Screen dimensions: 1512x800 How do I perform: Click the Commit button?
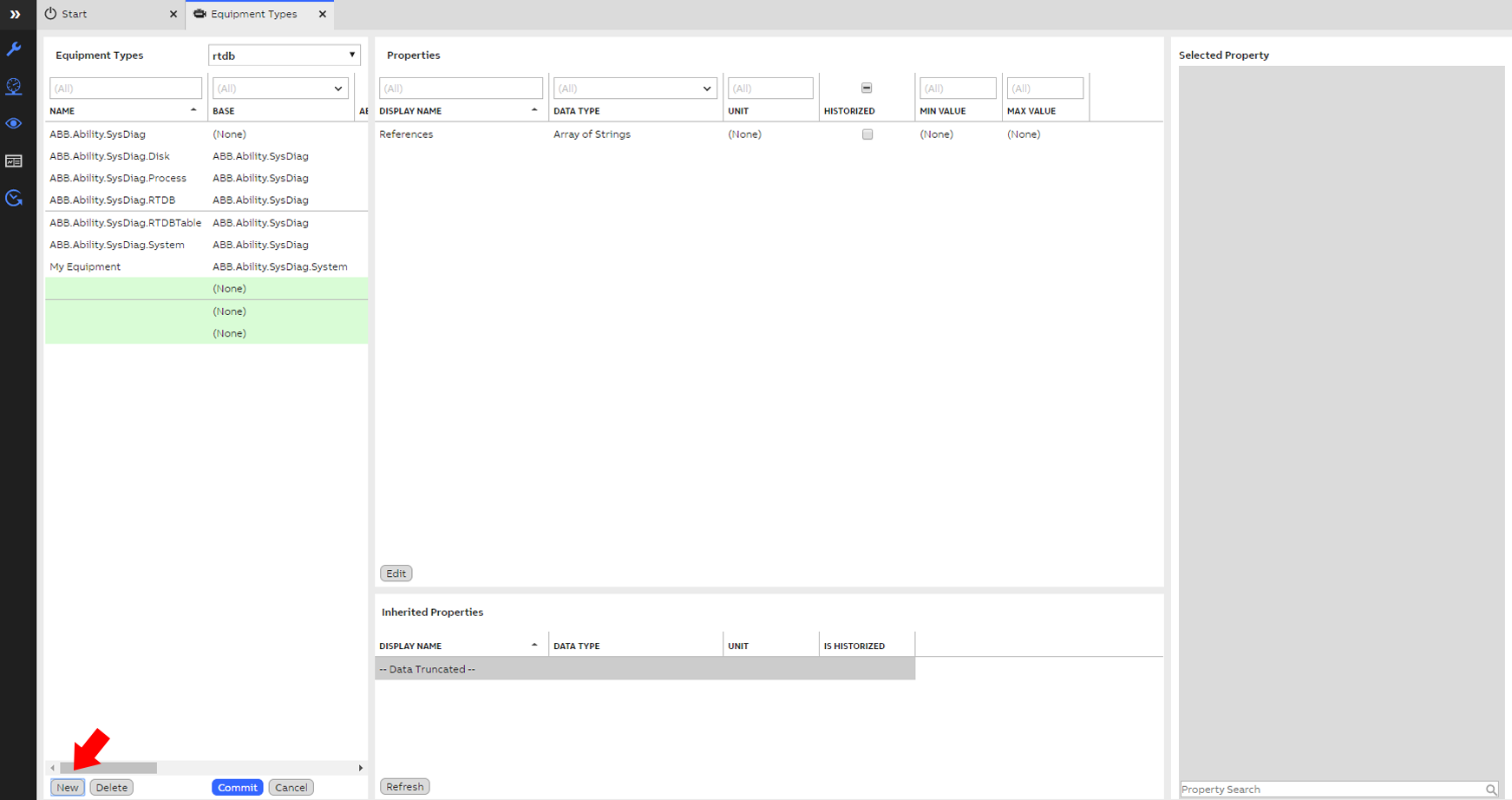(238, 788)
